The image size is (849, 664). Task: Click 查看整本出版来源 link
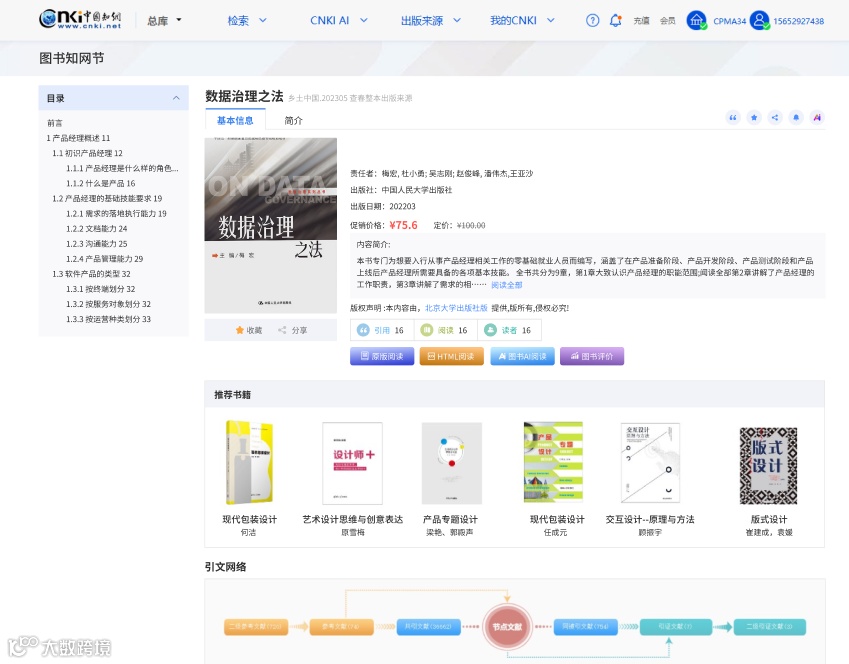click(x=381, y=98)
